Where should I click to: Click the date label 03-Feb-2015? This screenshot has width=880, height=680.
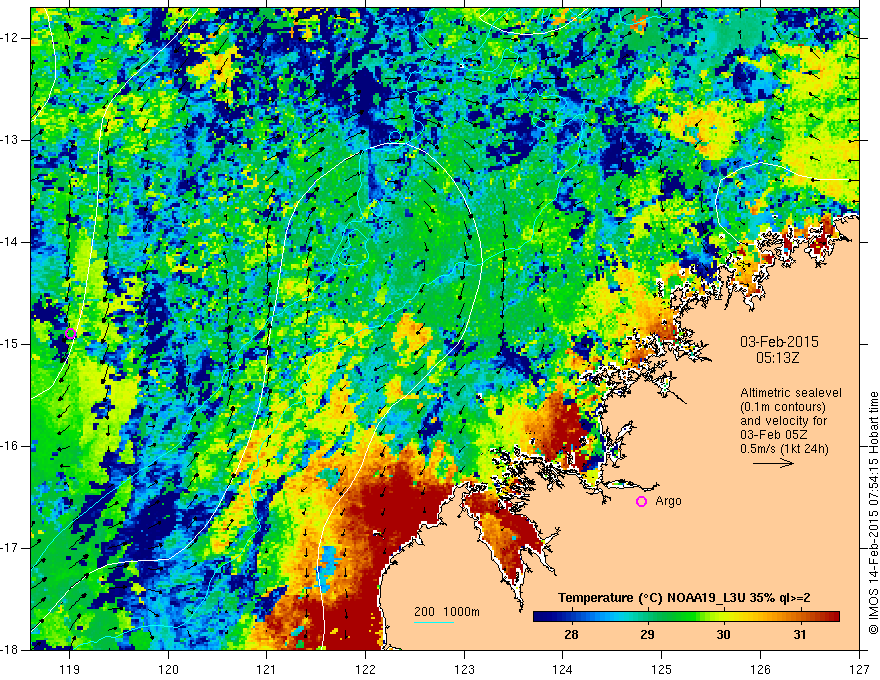tap(779, 342)
